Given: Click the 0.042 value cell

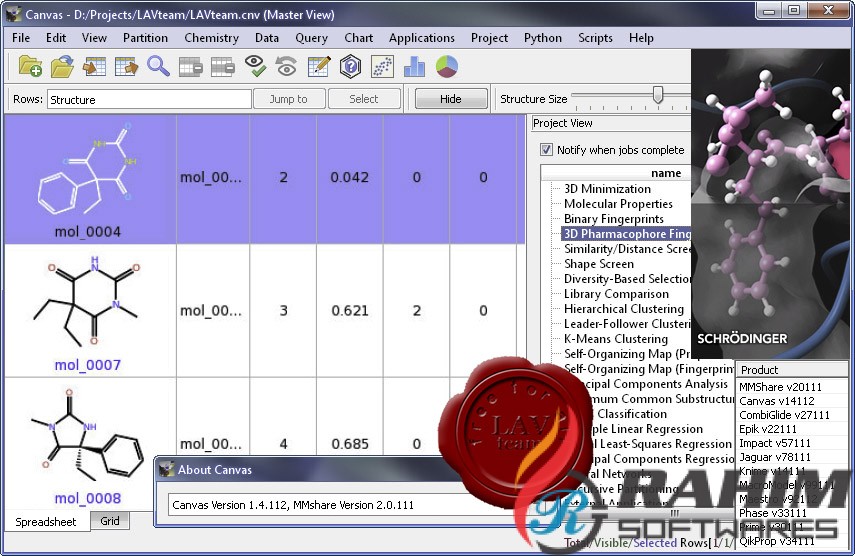Looking at the screenshot, I should (x=350, y=177).
